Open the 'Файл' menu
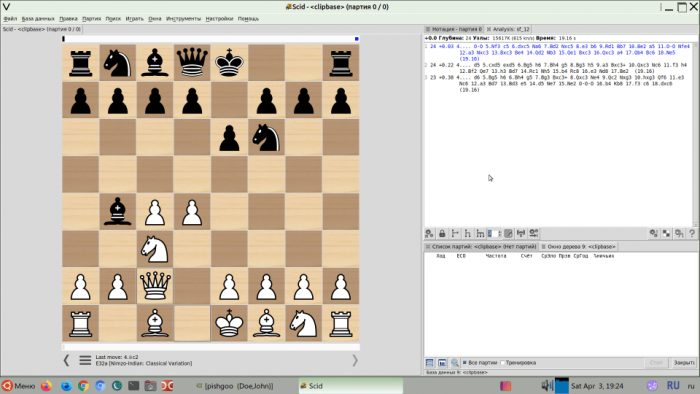The image size is (700, 394). (x=10, y=19)
